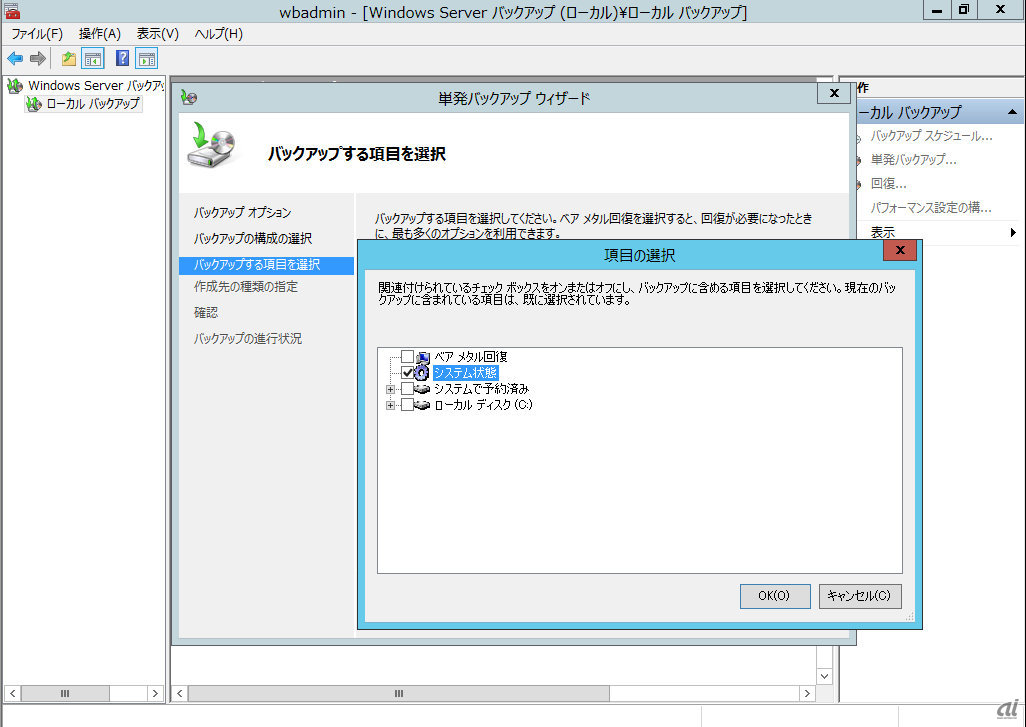Restore down the wbadmin window

point(964,10)
